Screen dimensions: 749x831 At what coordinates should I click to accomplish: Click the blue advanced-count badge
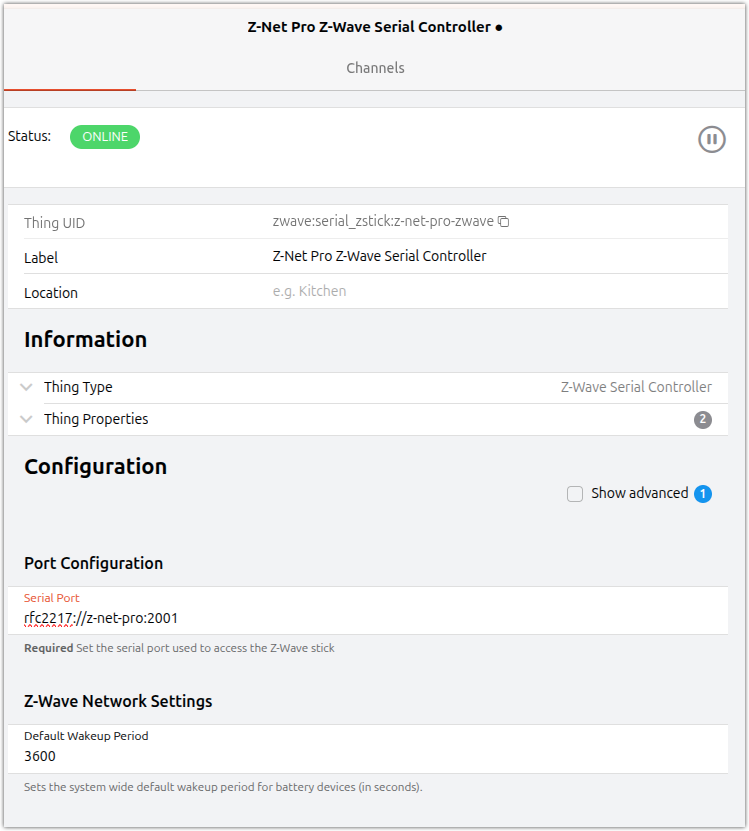(x=703, y=494)
